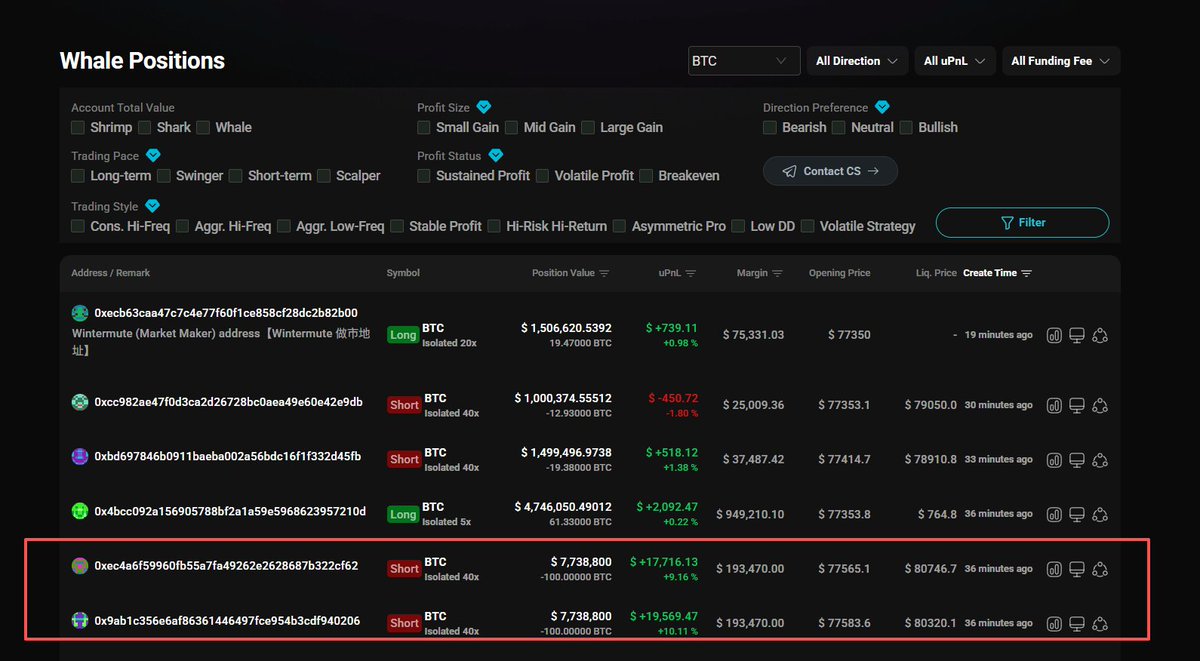Screen dimensions: 1200x661
Task: Click diamond icon beside Profit Size
Action: click(x=484, y=107)
